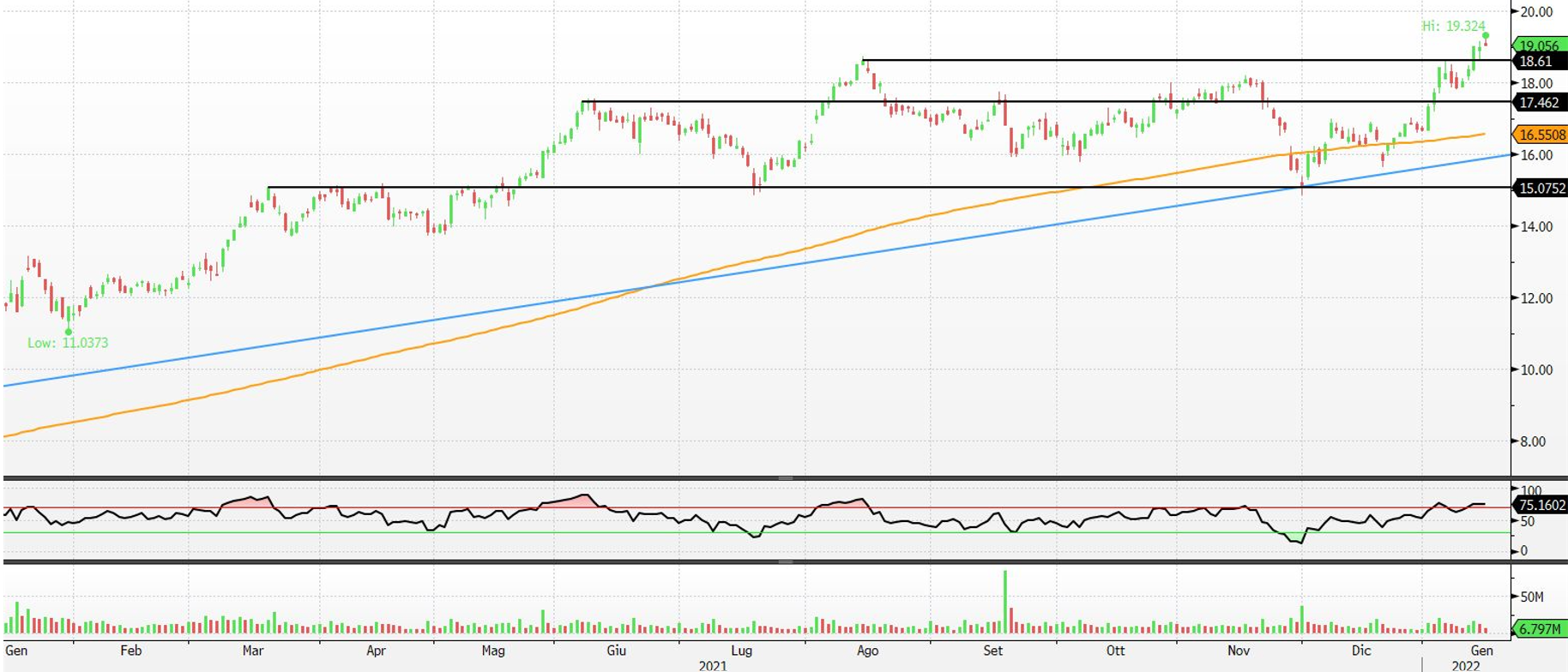Grab the divider handle above RSI panel

pyautogui.click(x=785, y=477)
